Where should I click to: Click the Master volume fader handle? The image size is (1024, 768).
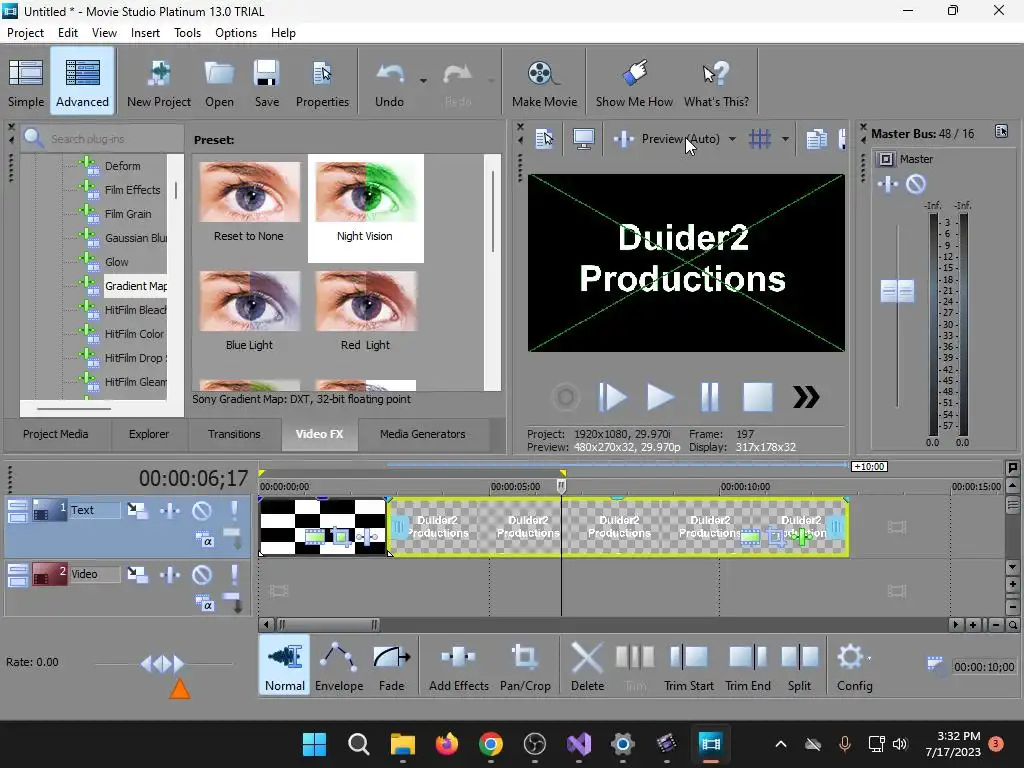[x=897, y=291]
